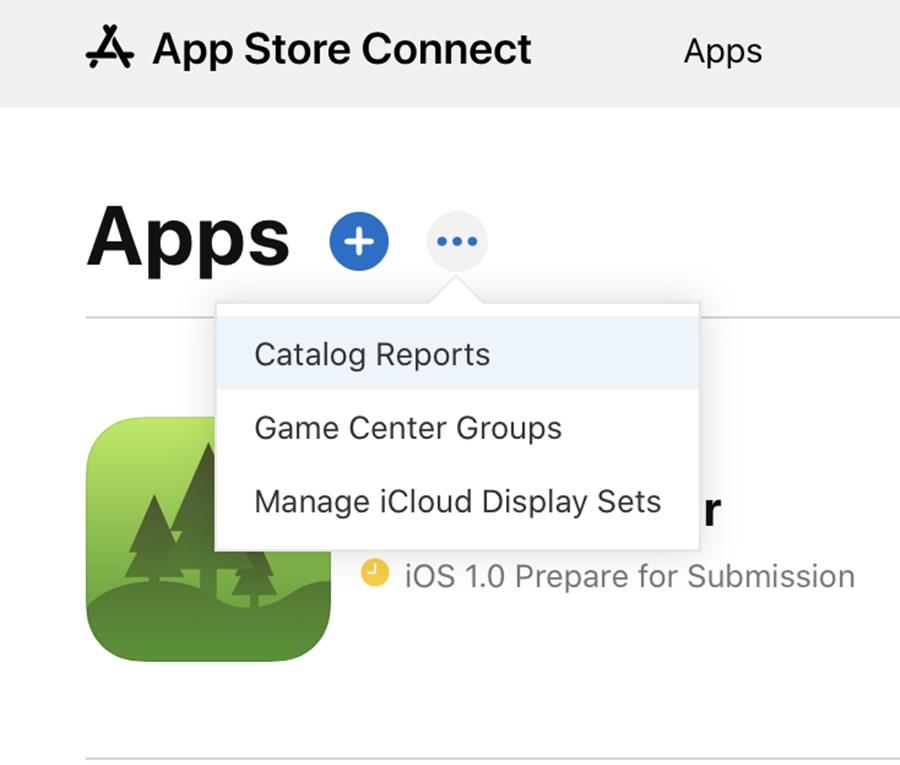Viewport: 900px width, 765px height.
Task: Click "iOS 1.0 Prepare for Submission" status text
Action: coord(630,576)
